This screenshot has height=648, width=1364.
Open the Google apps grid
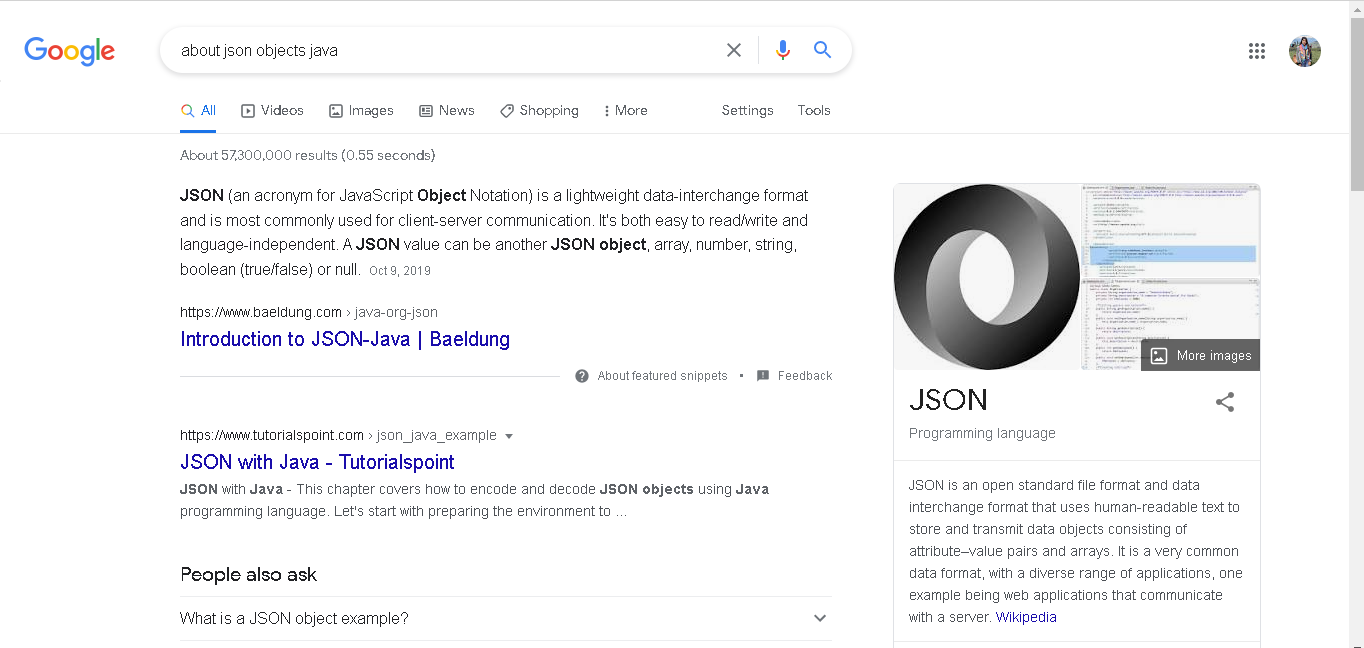1257,51
